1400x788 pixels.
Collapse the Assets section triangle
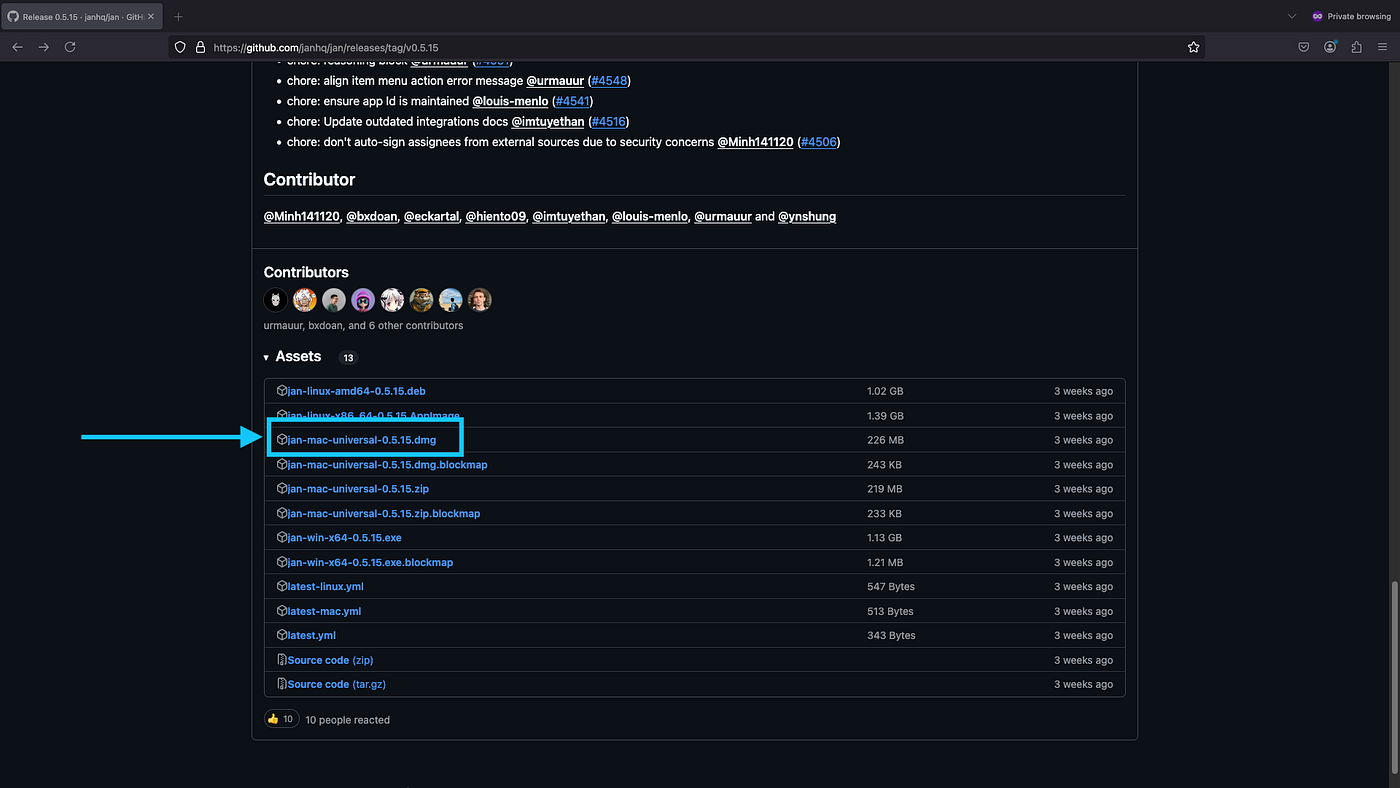coord(266,357)
